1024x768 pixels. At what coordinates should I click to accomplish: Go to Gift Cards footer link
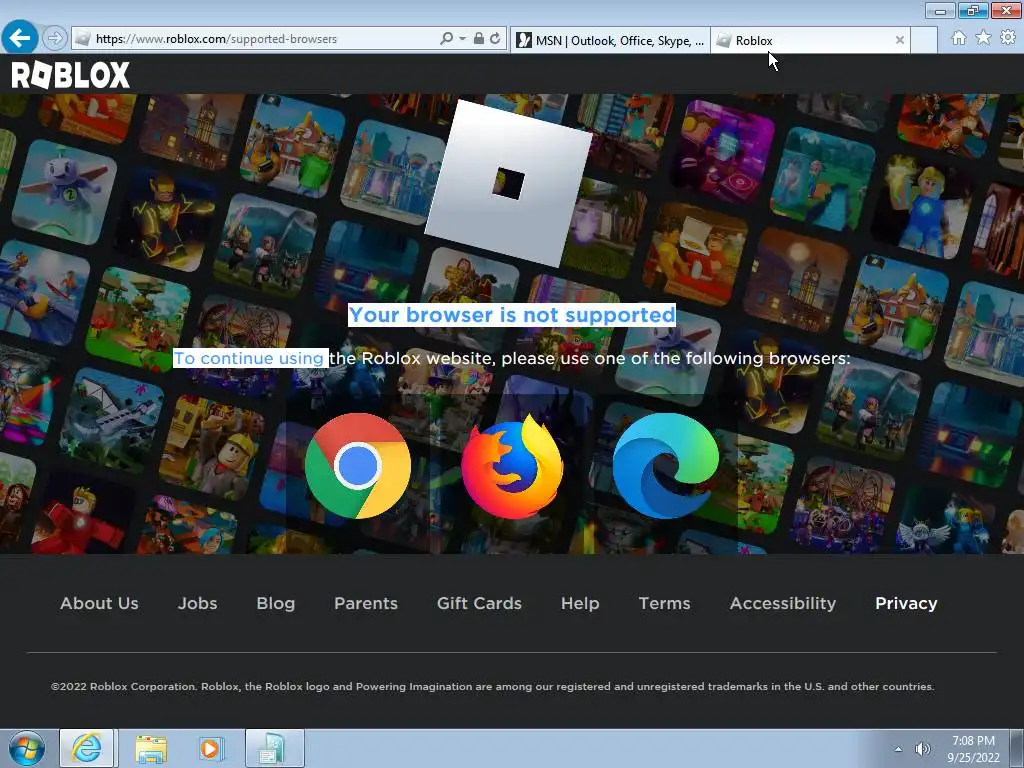coord(479,603)
